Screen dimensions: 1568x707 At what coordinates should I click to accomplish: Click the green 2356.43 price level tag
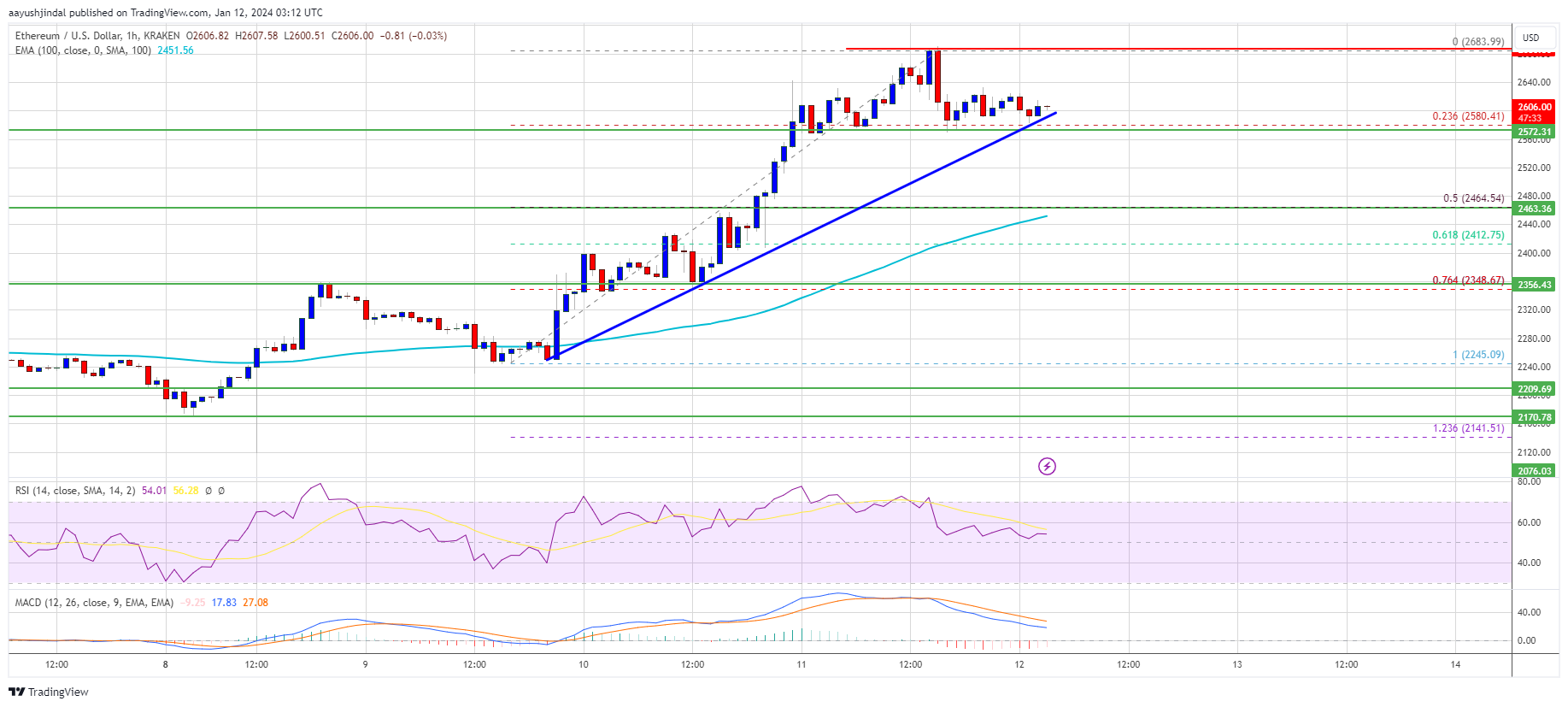point(1534,285)
